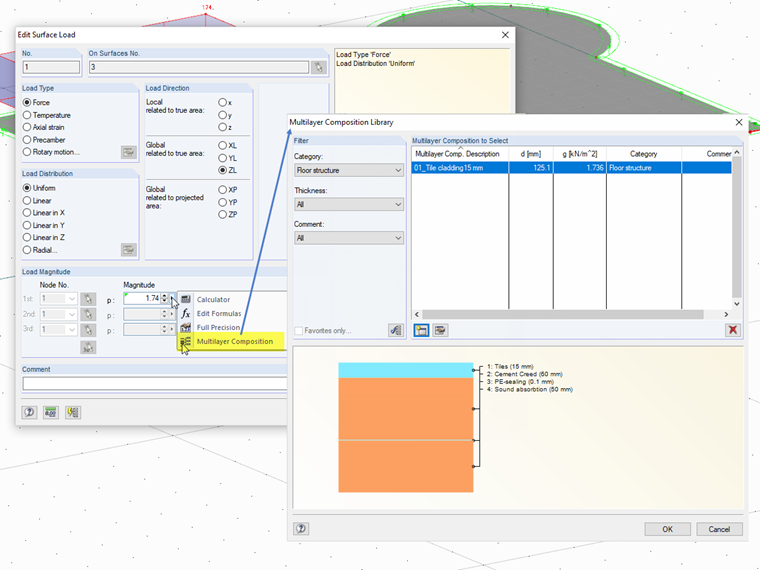Open the Radial distribution settings icon button
This screenshot has width=760, height=570.
(x=128, y=250)
